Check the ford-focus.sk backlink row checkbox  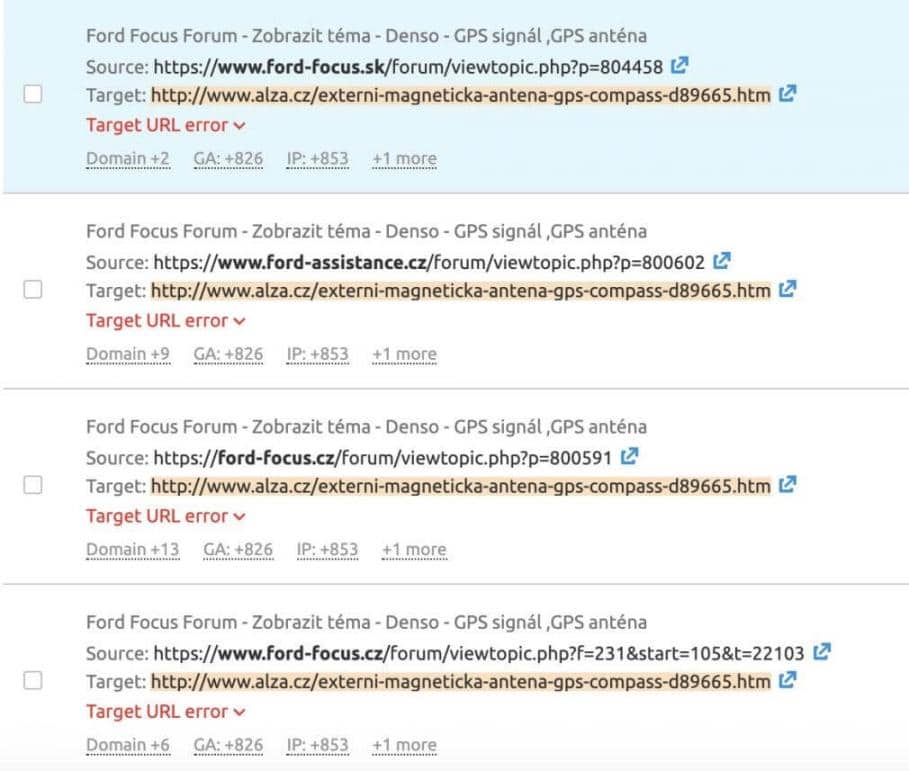33,94
